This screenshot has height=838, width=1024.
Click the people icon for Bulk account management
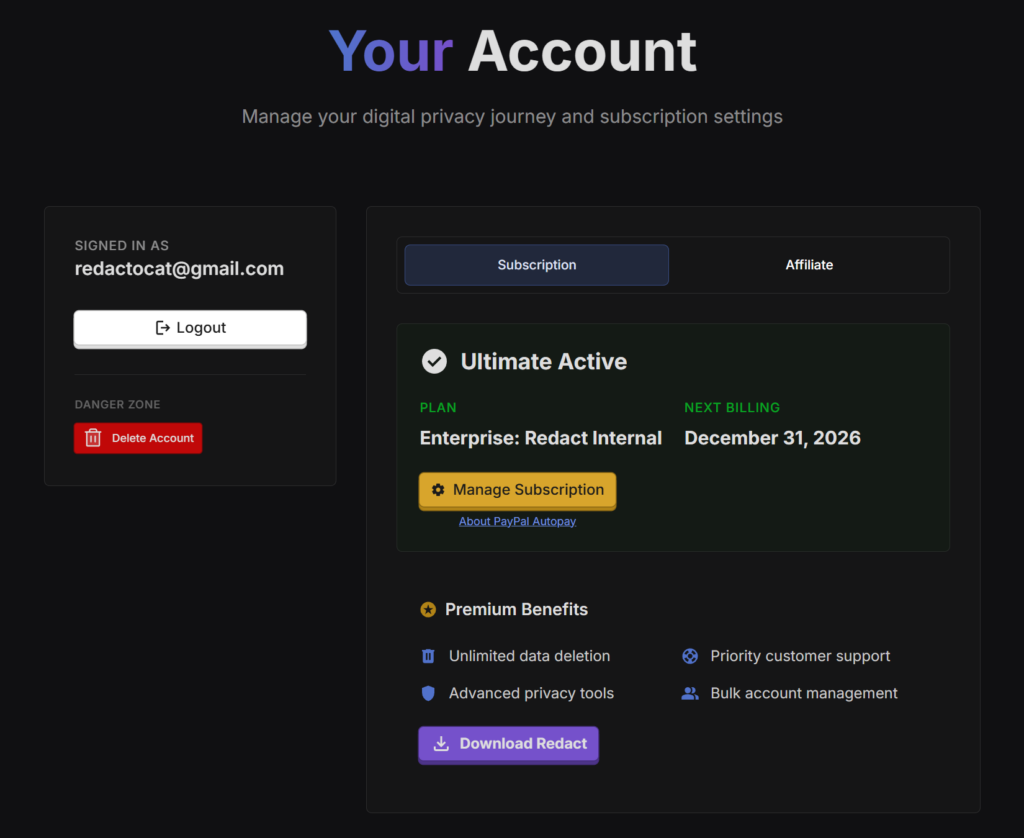click(690, 693)
